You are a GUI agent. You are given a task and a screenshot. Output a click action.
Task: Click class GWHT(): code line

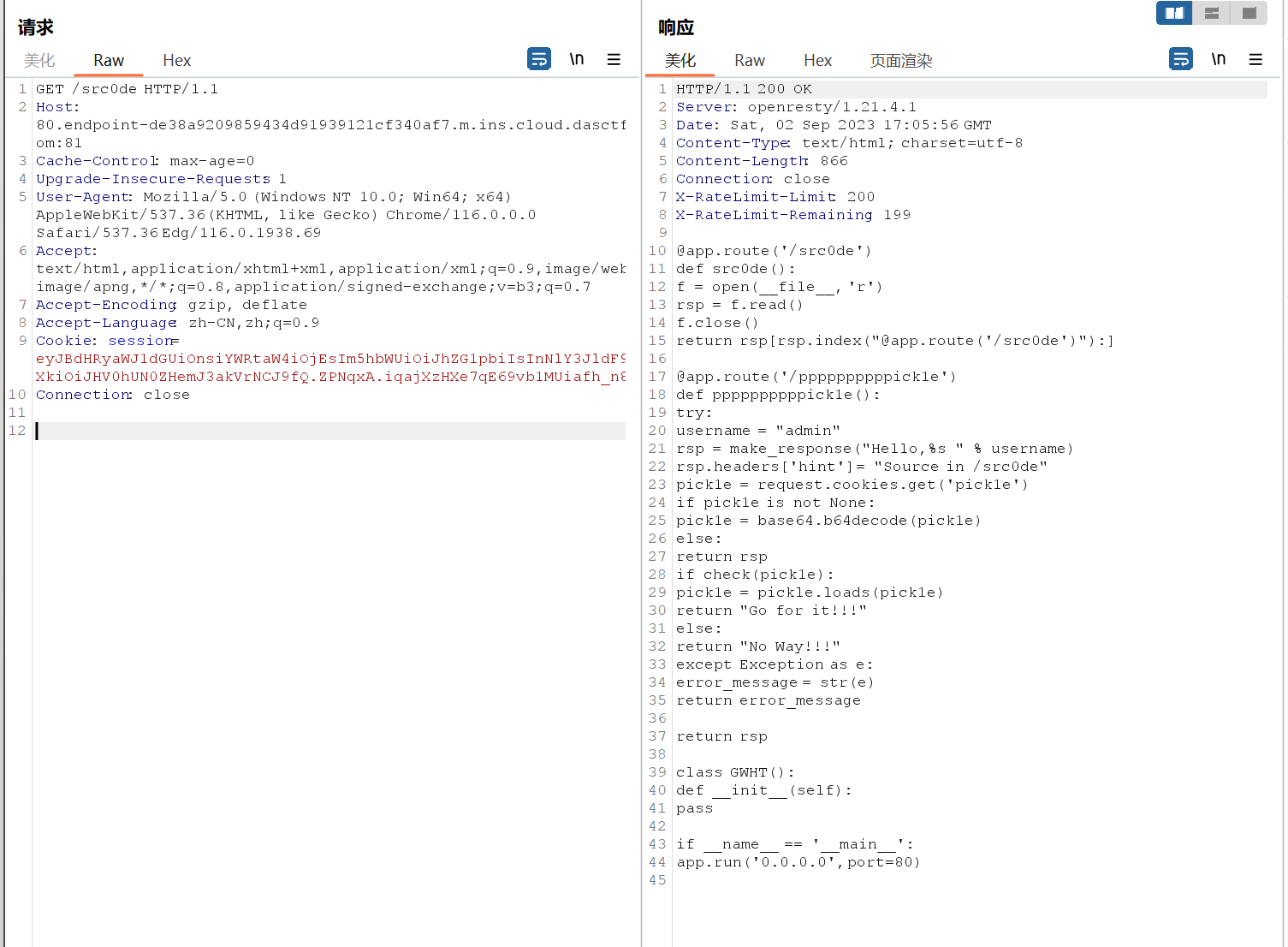coord(735,772)
